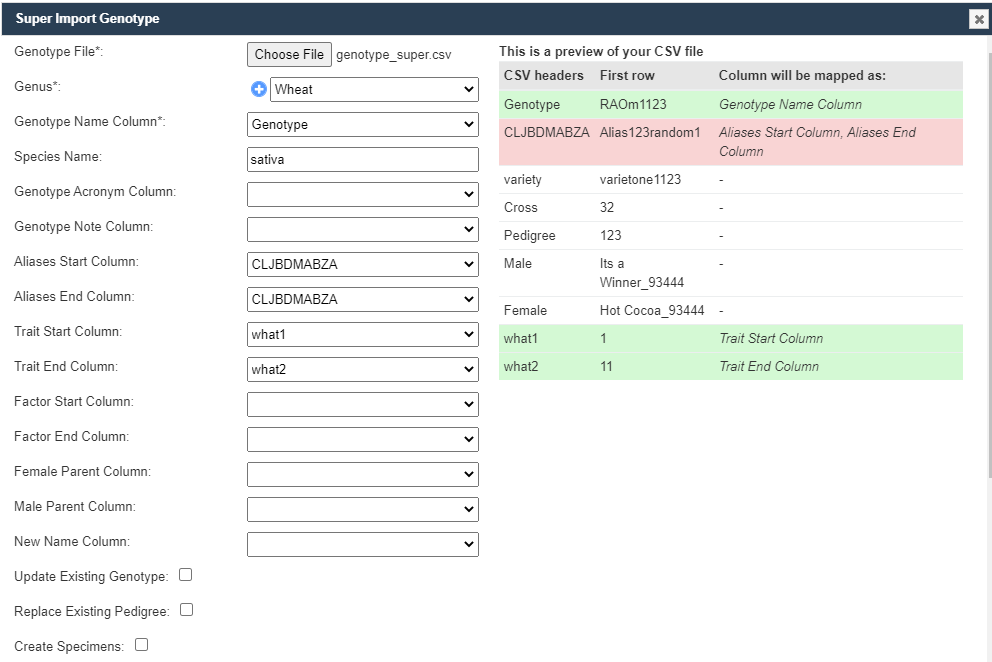992x662 pixels.
Task: Open Trait End Column dropdown with what2
Action: pos(362,369)
